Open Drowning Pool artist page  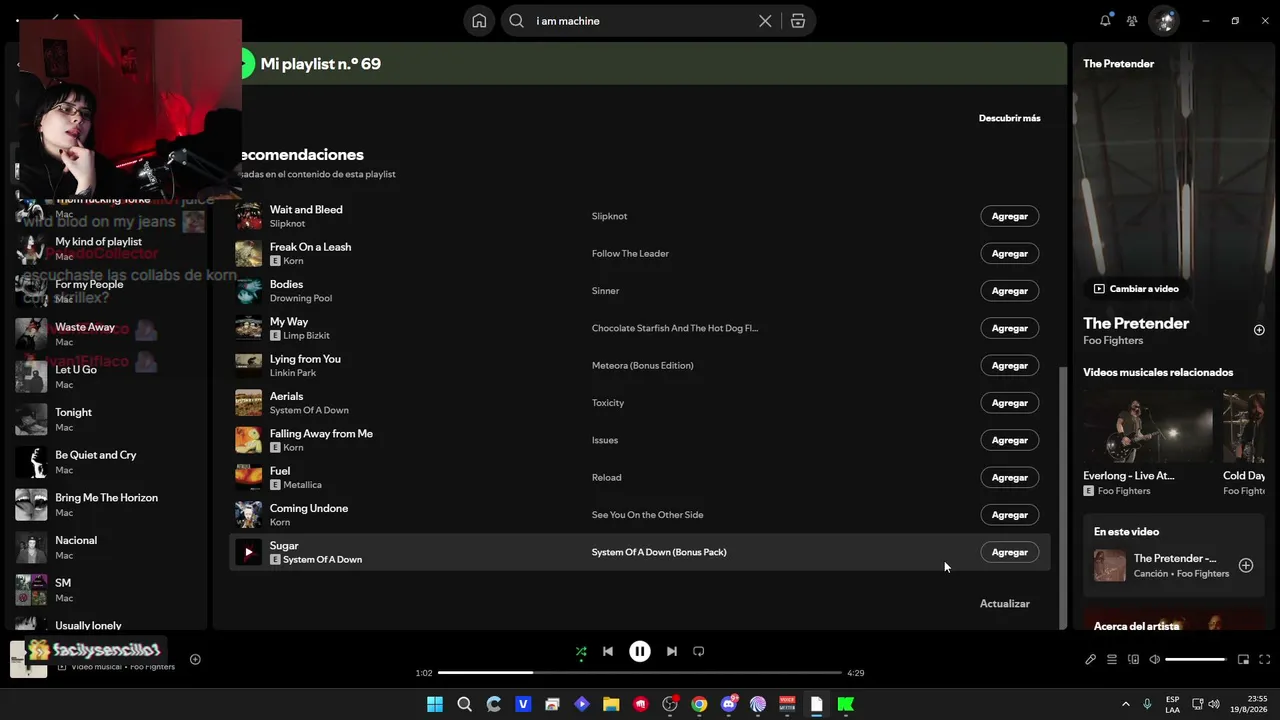[x=301, y=298]
